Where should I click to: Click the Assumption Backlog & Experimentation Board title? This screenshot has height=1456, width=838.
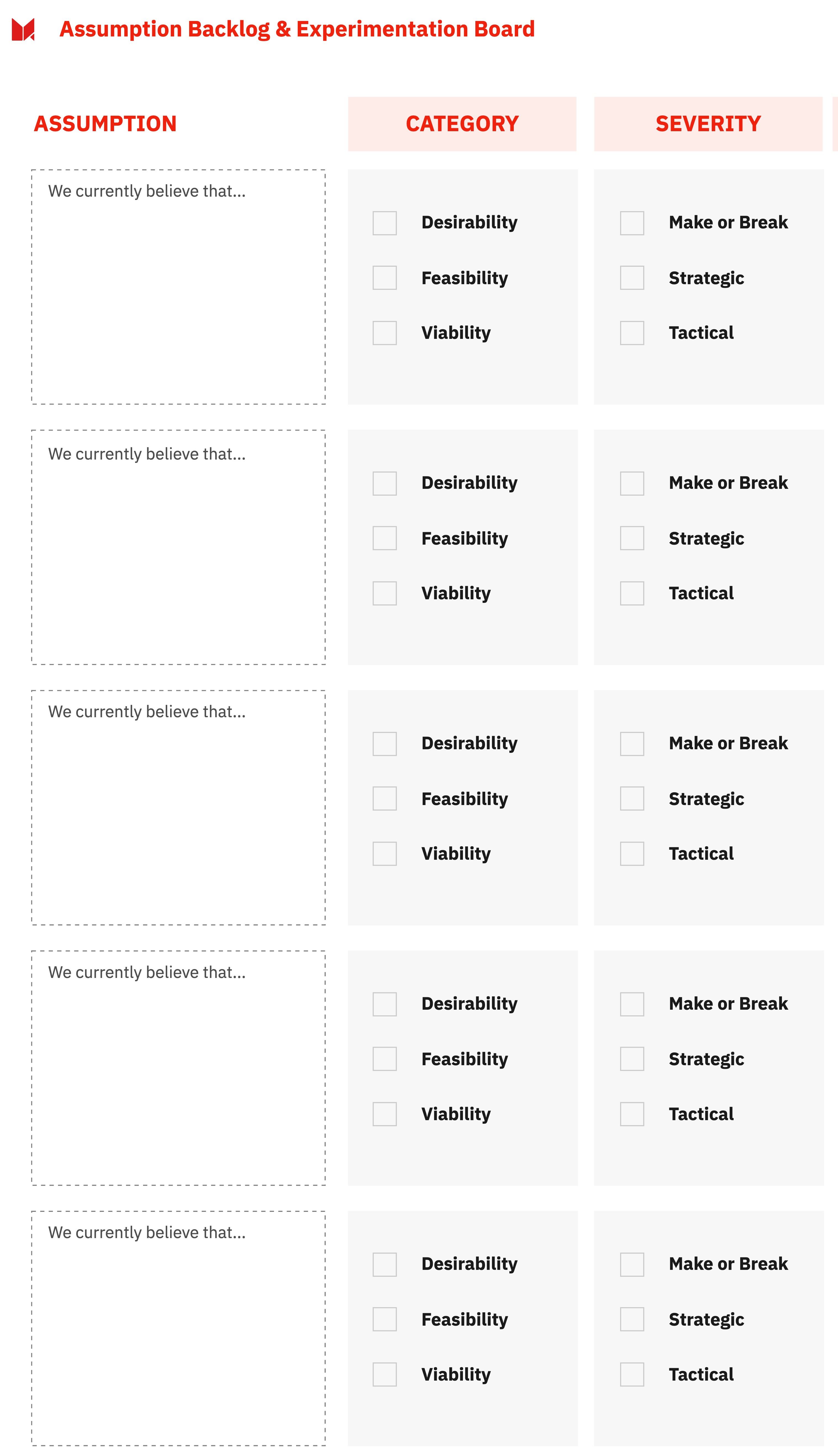point(297,29)
